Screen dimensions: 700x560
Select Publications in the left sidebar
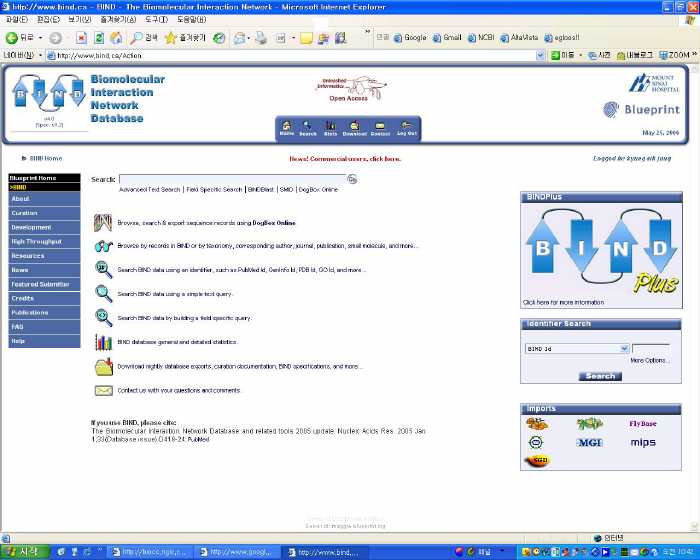(x=30, y=313)
